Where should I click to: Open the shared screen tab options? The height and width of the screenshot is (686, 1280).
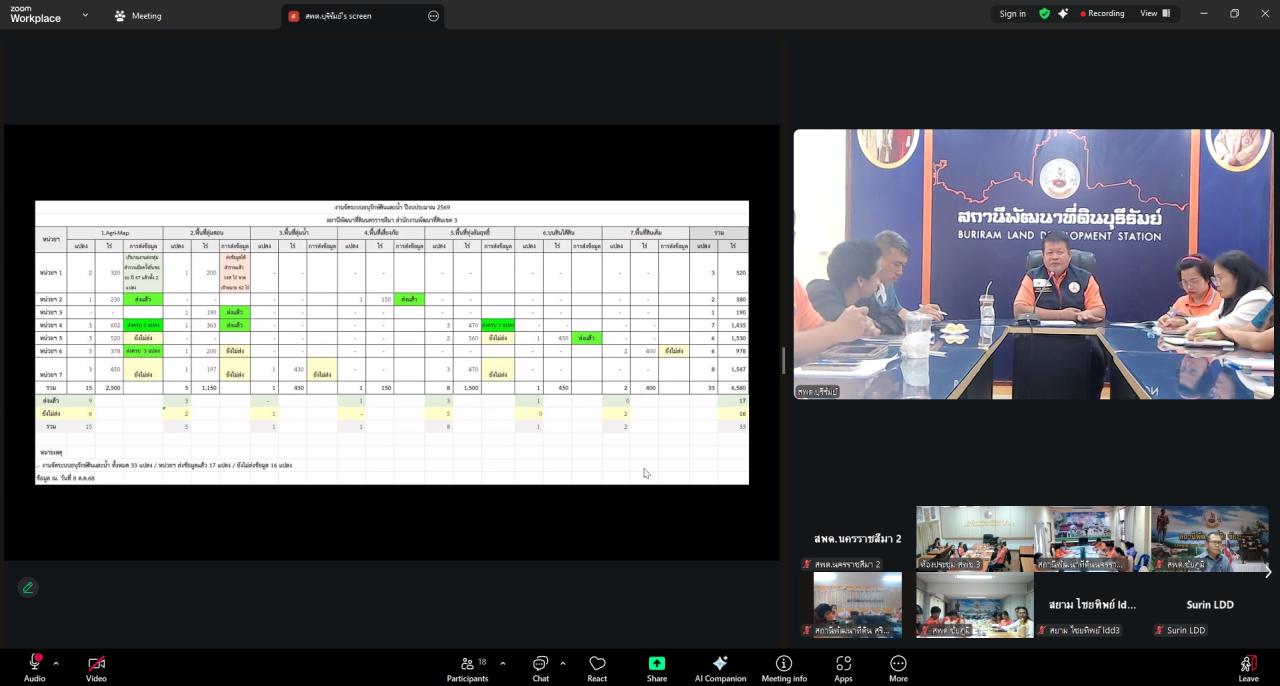[x=433, y=16]
